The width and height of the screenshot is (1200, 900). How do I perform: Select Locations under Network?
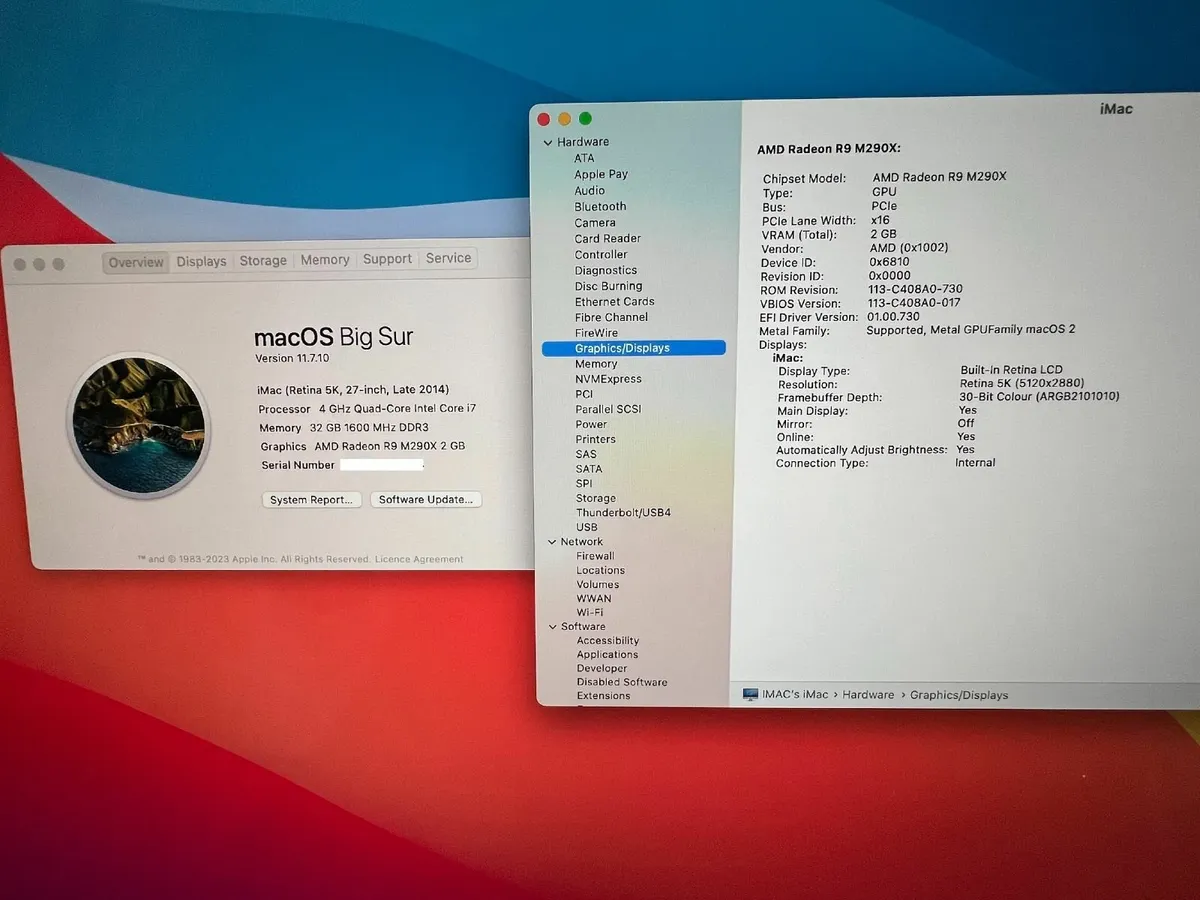click(x=601, y=570)
